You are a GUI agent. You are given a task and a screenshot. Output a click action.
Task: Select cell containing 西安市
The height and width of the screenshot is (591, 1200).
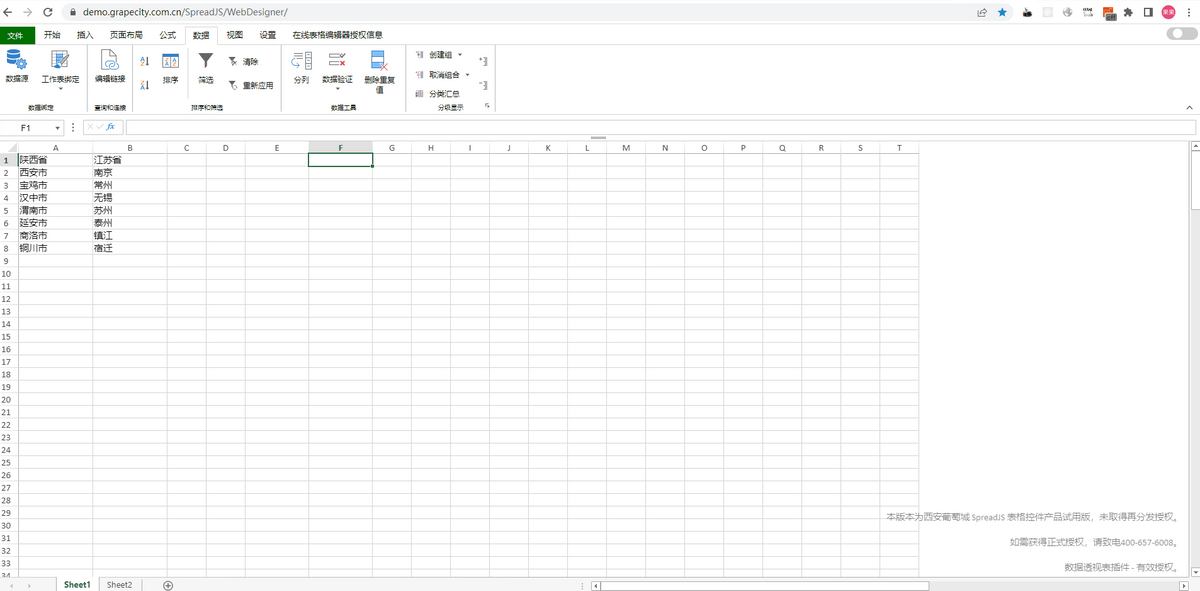(x=55, y=172)
